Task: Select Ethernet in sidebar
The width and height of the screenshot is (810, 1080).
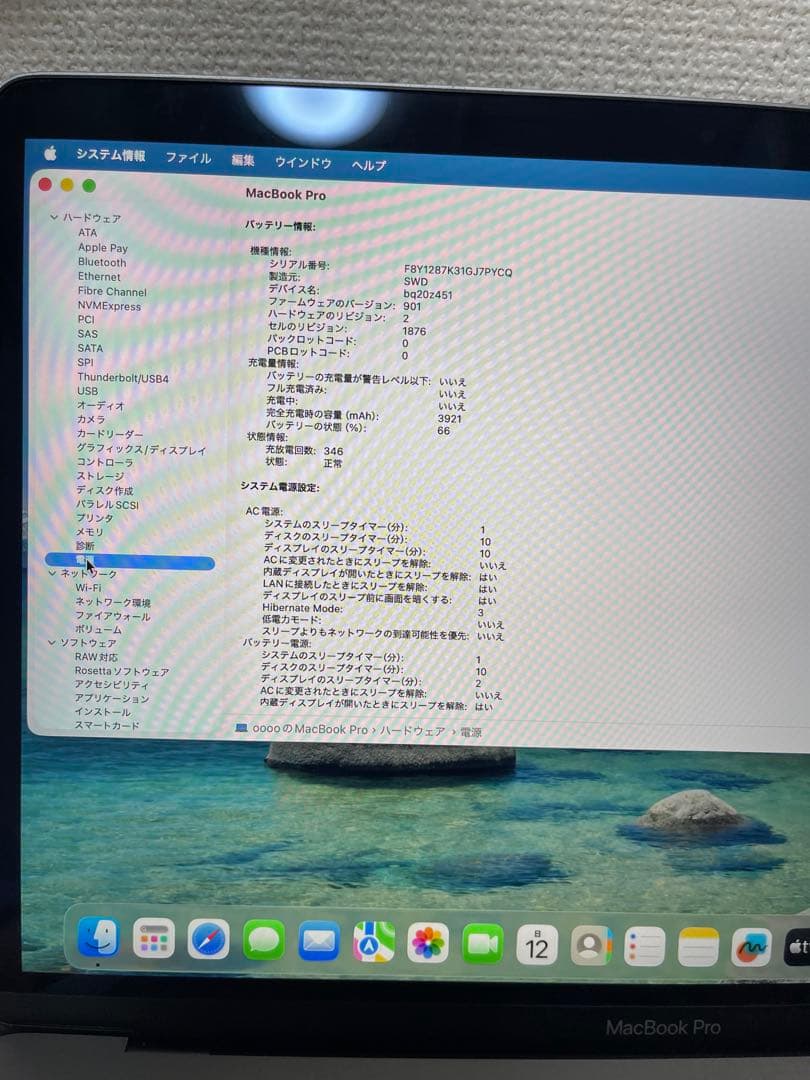Action: [99, 276]
